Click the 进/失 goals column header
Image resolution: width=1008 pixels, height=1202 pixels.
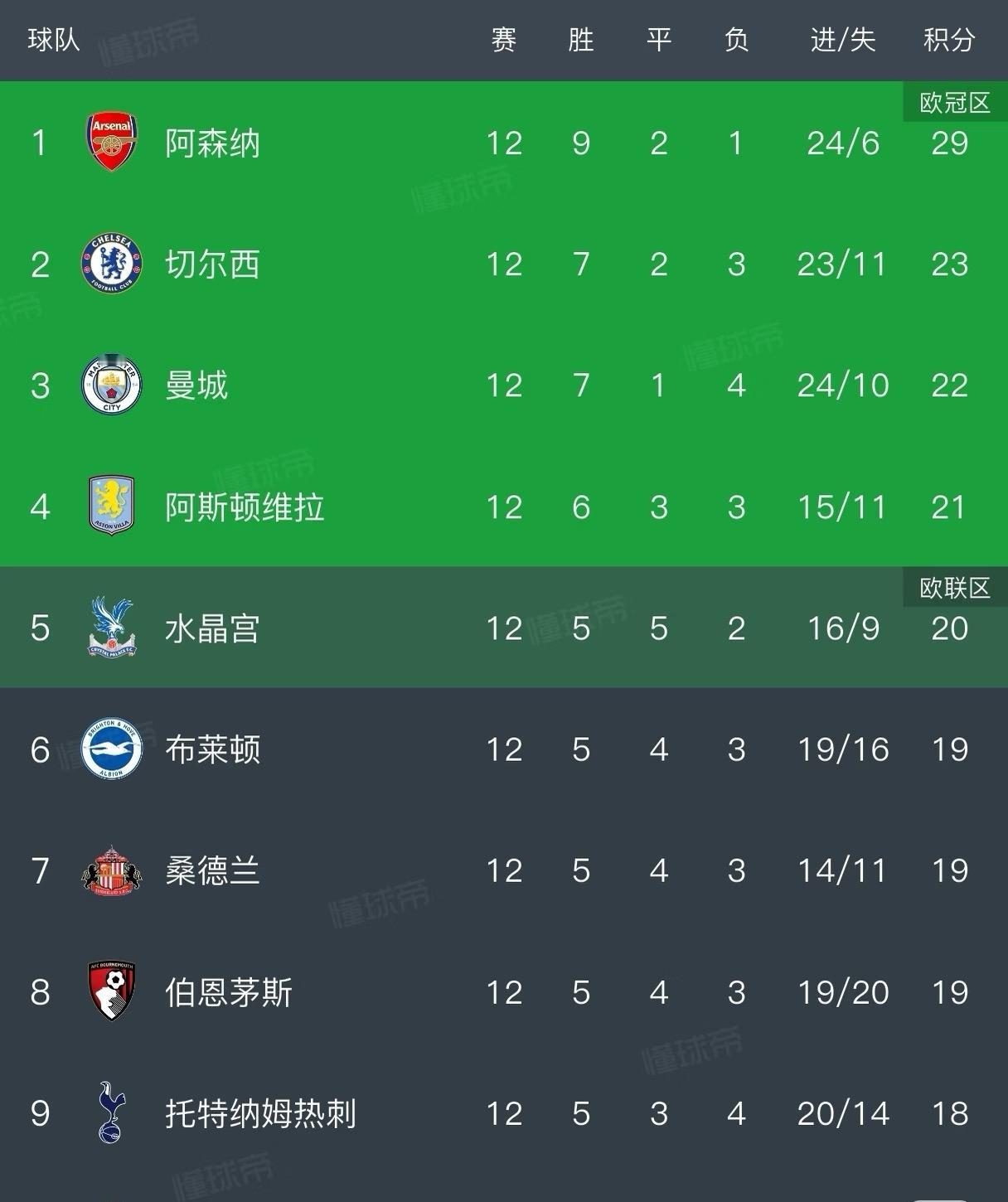pyautogui.click(x=842, y=40)
